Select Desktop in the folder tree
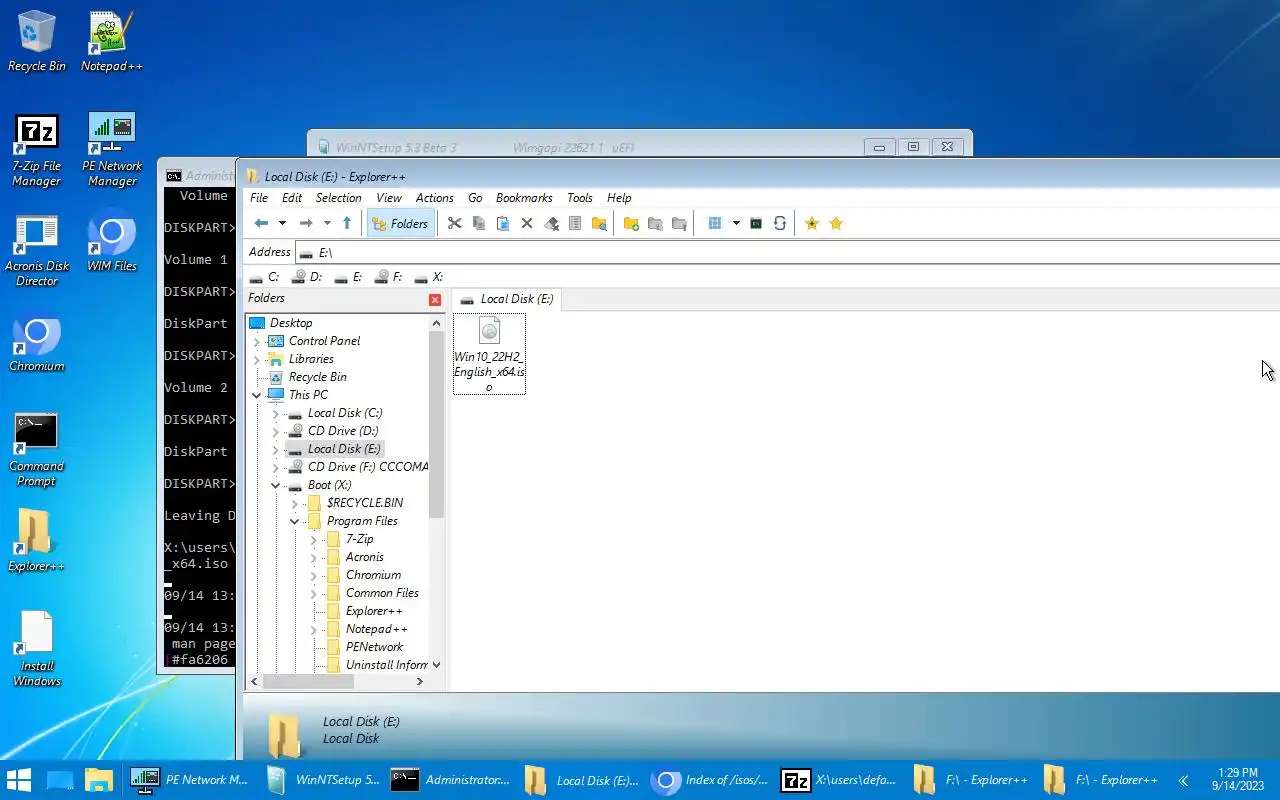The height and width of the screenshot is (800, 1280). coord(291,323)
